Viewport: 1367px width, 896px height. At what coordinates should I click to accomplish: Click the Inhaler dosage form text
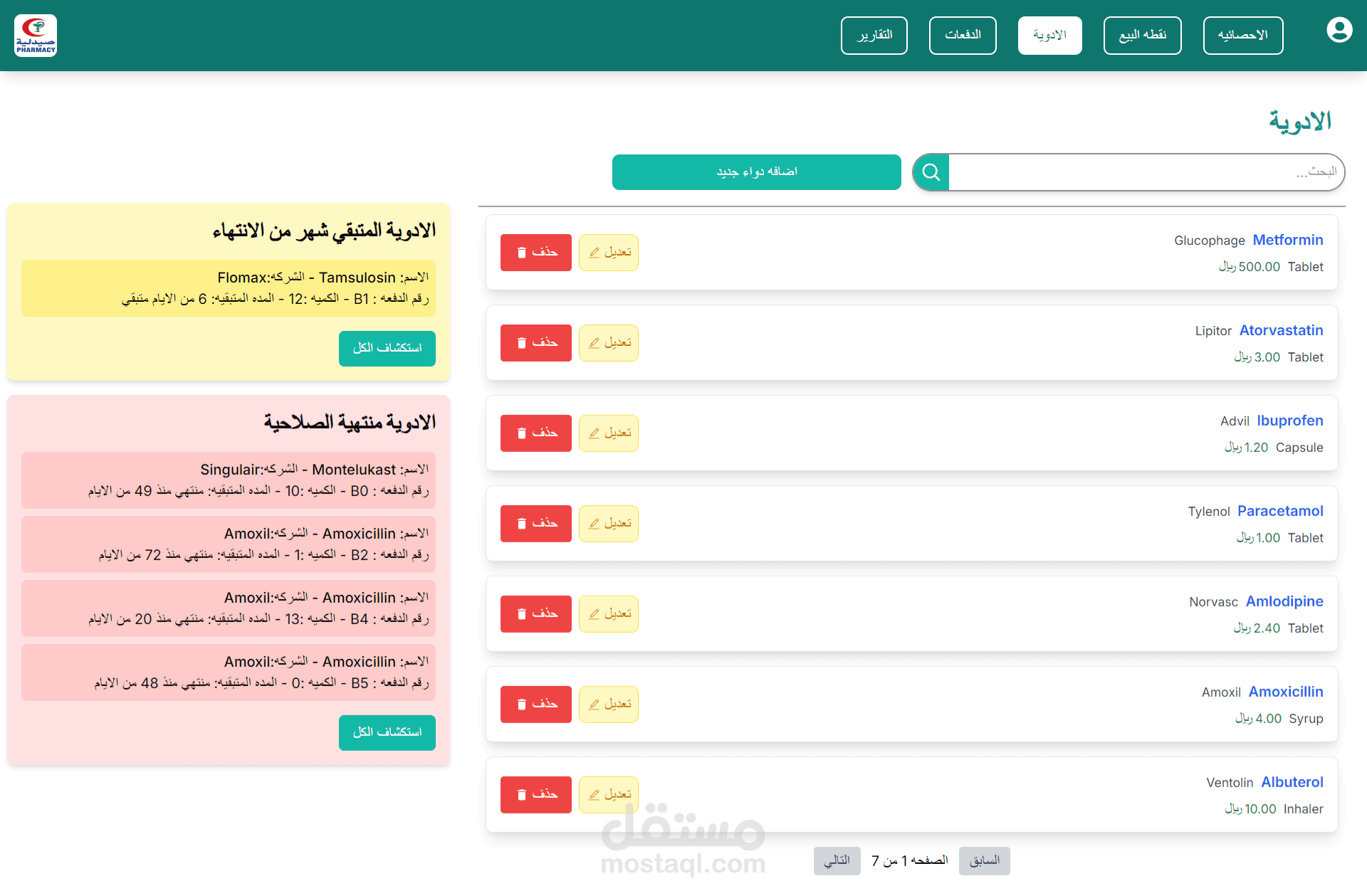click(x=1303, y=809)
